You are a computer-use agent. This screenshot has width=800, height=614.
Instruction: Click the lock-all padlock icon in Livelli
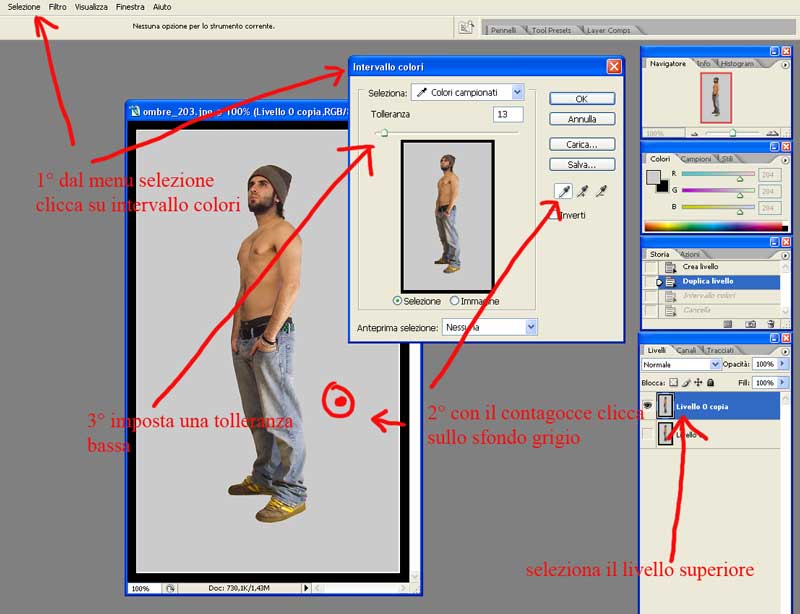711,382
